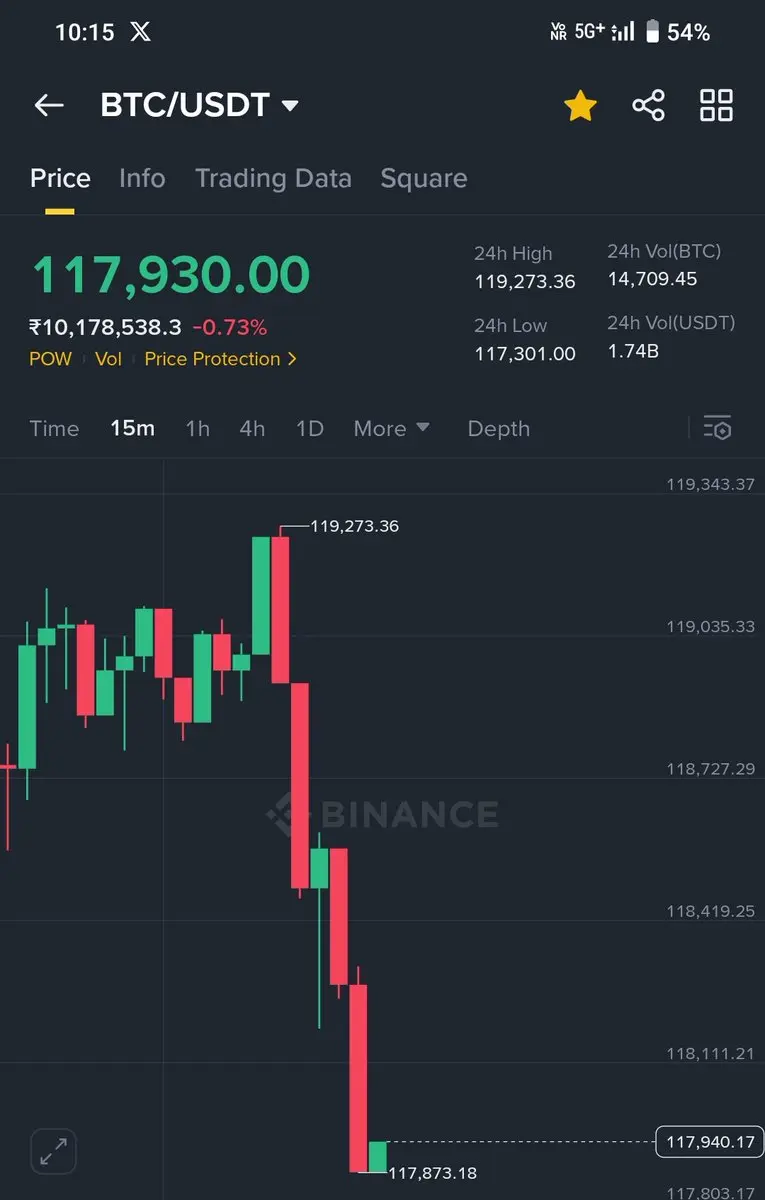Tap the X app icon in status bar
This screenshot has width=765, height=1200.
141,32
